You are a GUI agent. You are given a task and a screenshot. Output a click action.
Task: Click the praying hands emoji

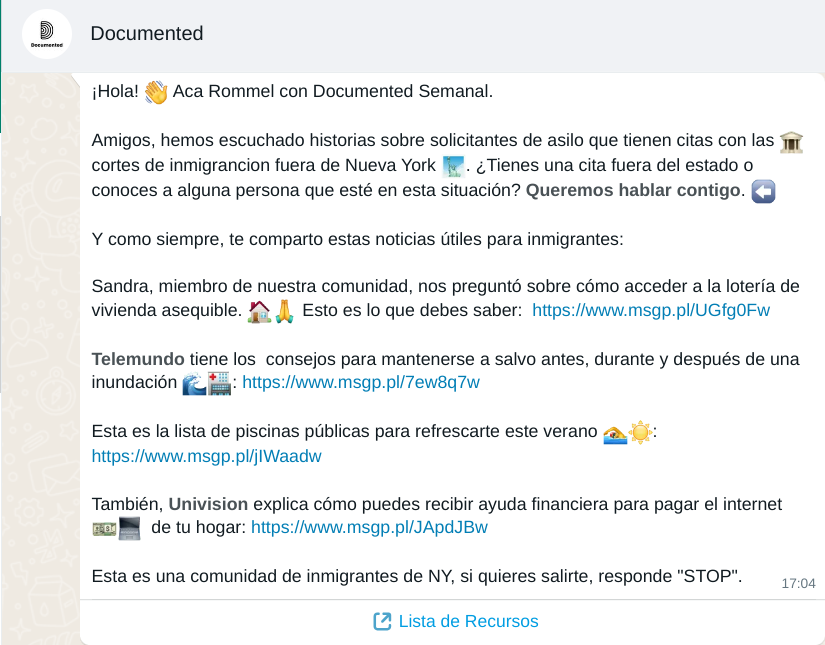click(284, 310)
